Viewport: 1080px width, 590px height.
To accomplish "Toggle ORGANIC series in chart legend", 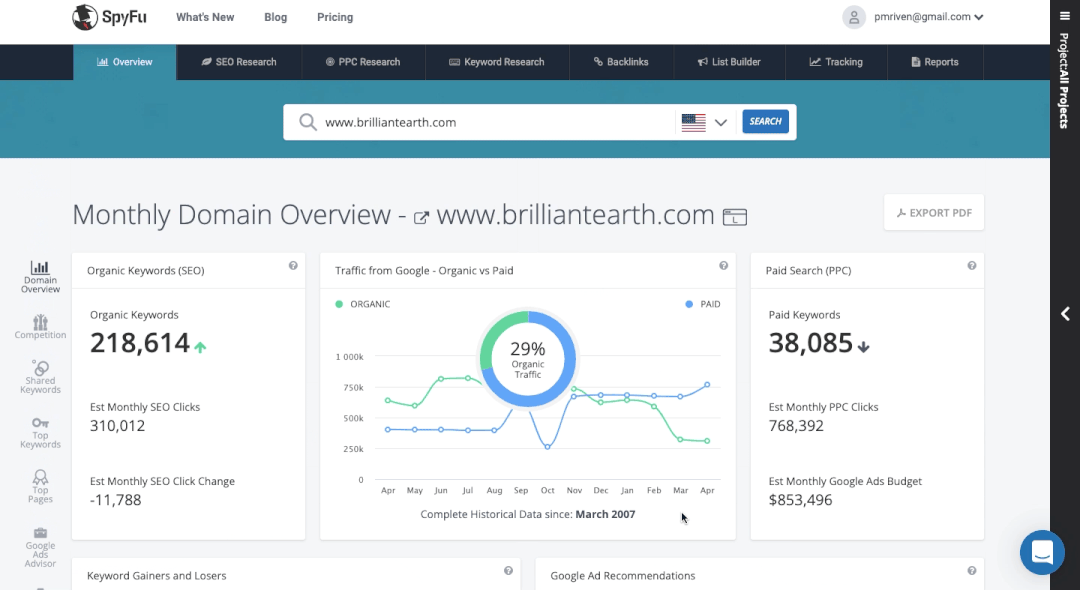I will click(364, 304).
